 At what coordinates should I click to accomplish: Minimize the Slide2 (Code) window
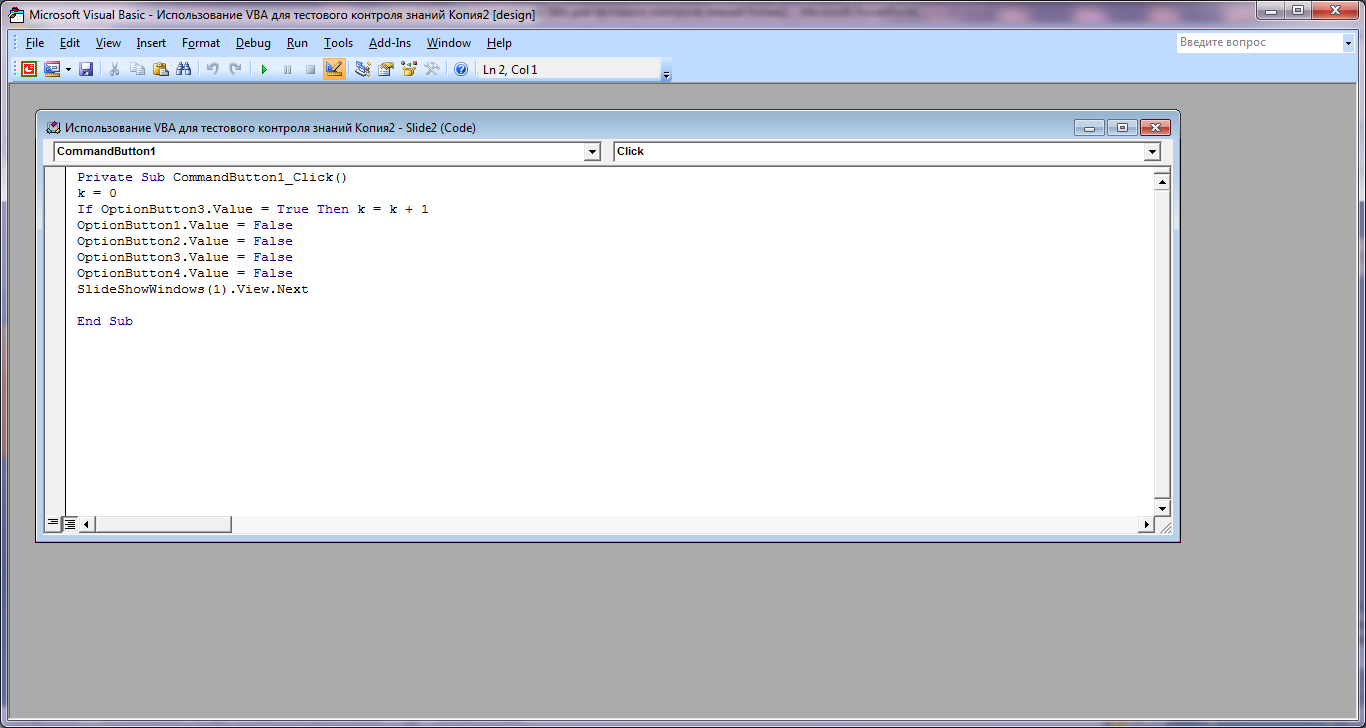[1089, 127]
